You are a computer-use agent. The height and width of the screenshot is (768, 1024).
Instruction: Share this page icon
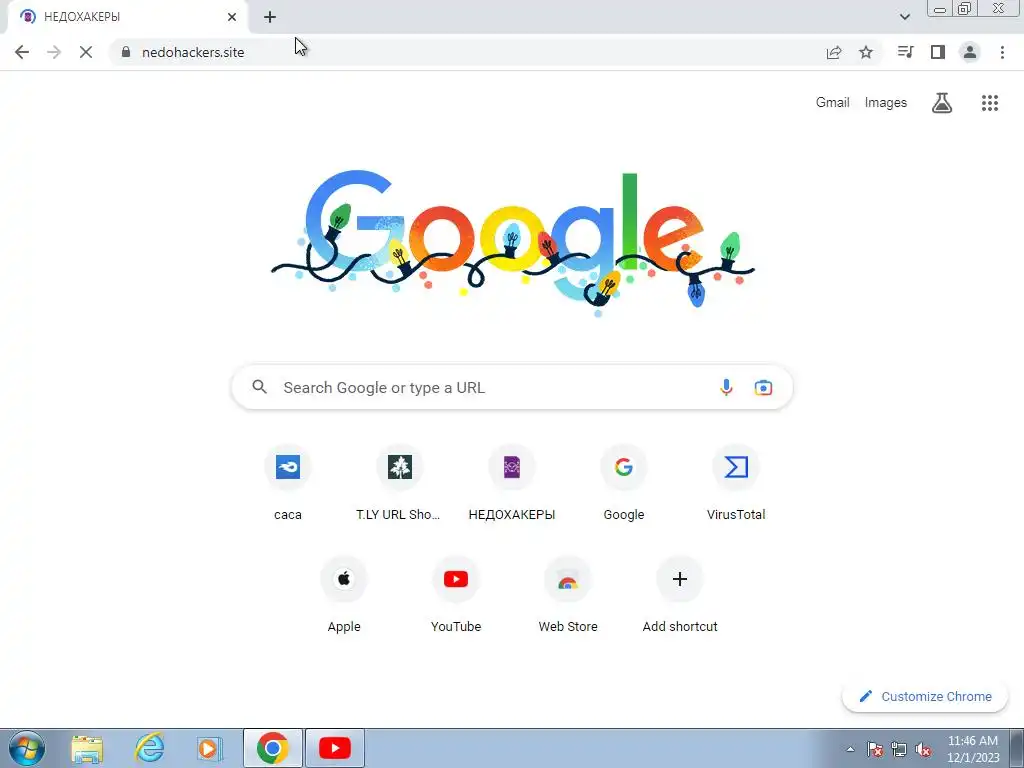[x=834, y=52]
